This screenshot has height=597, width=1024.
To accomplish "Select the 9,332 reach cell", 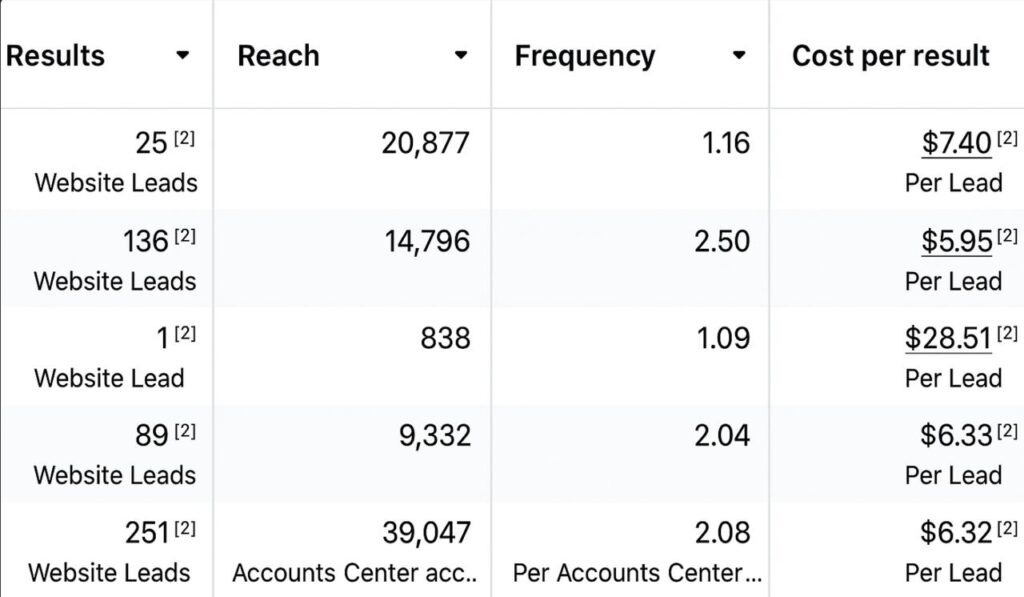I will pos(437,436).
